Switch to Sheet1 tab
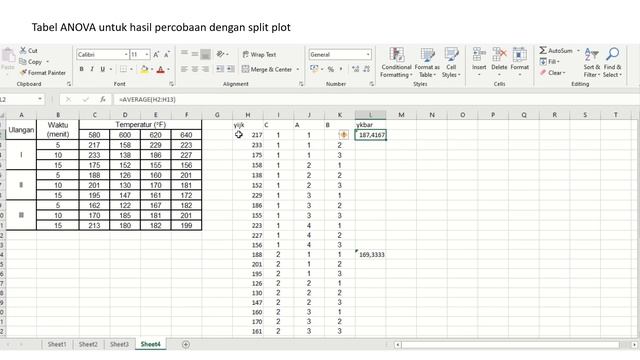640x360 pixels. pos(57,344)
